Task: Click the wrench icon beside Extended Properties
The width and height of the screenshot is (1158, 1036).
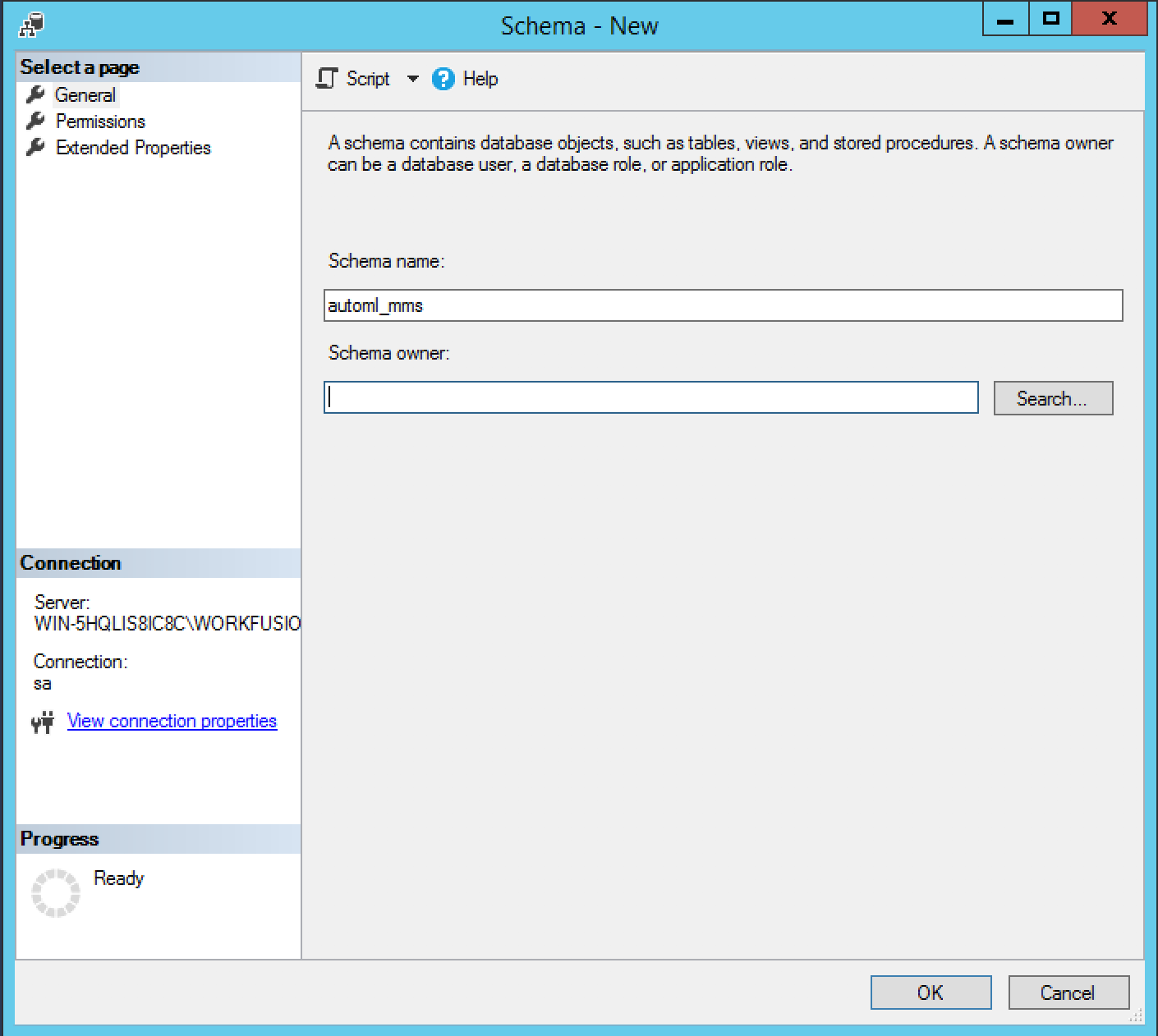Action: point(35,148)
